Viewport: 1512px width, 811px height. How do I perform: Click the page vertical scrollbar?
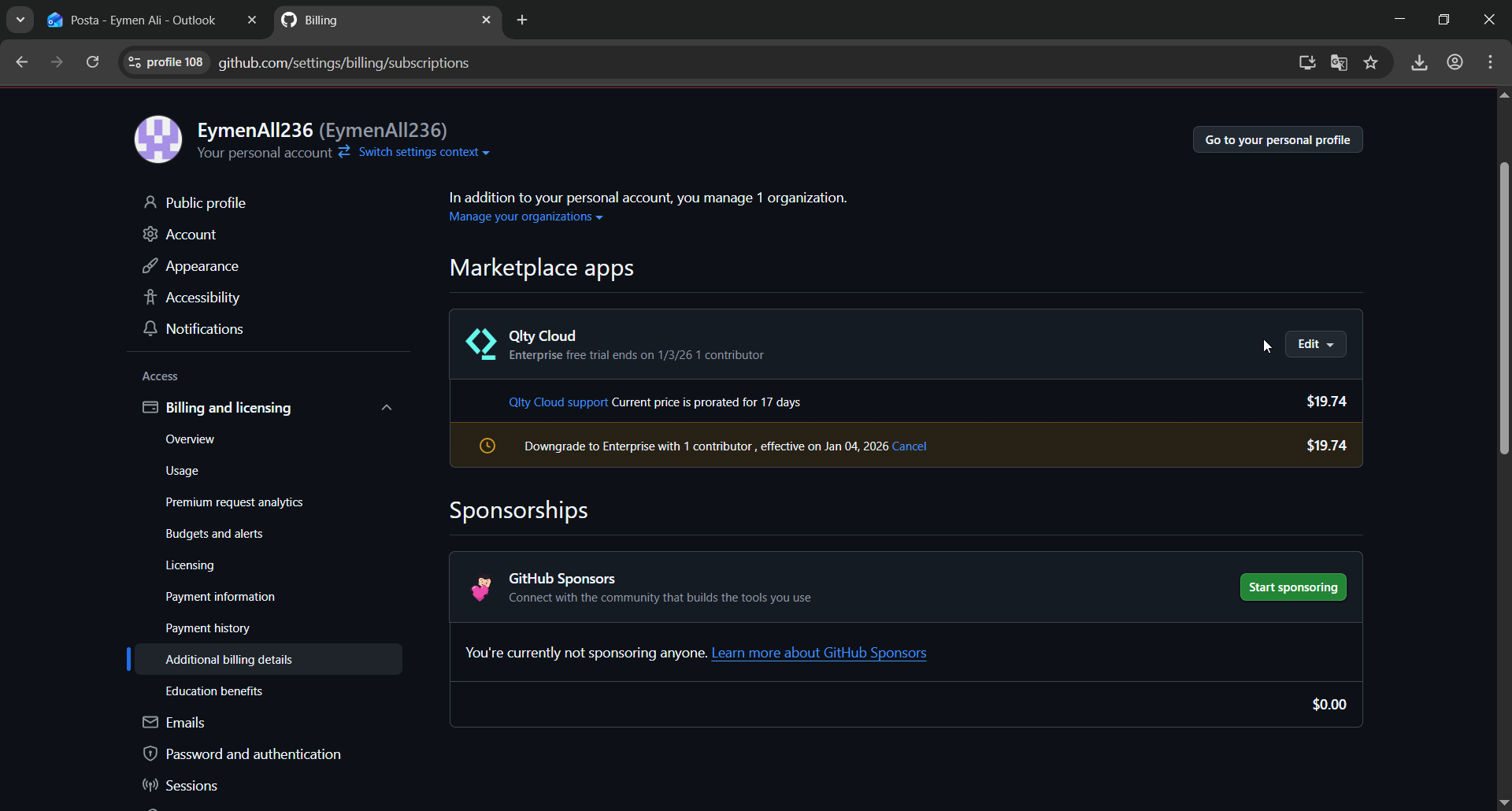click(x=1504, y=308)
